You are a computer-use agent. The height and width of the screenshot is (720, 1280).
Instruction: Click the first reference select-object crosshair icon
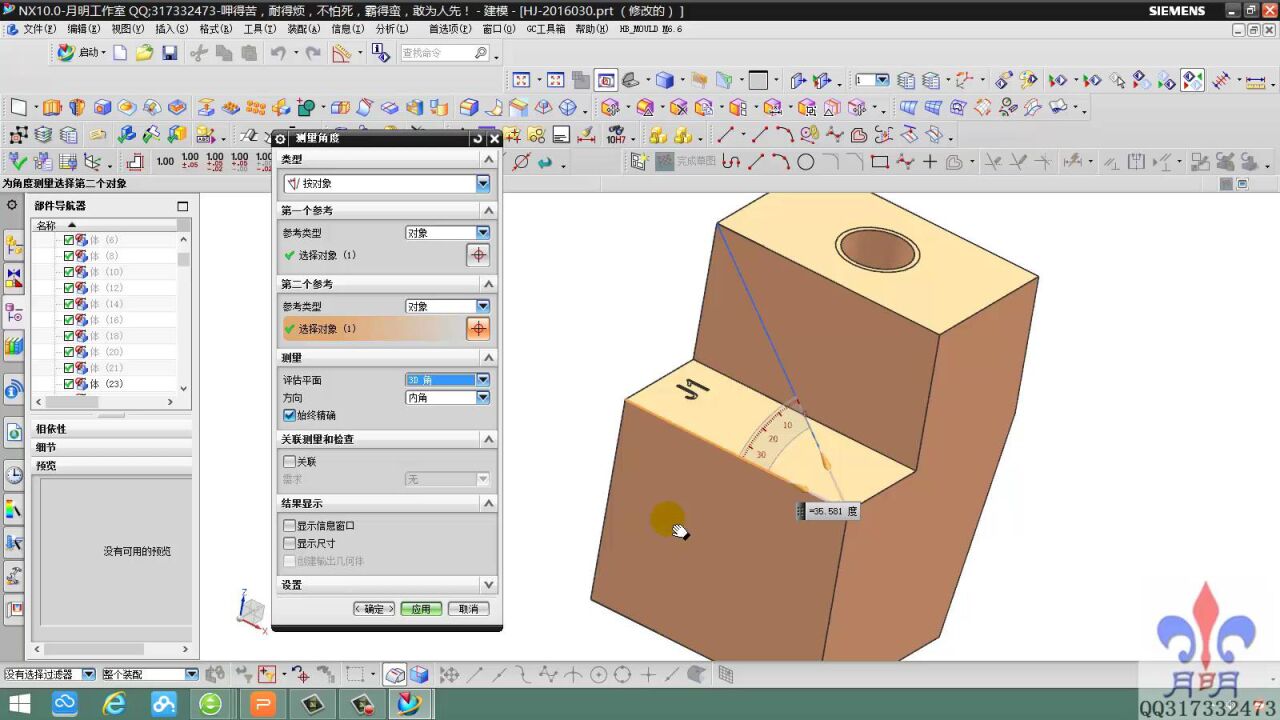click(478, 255)
